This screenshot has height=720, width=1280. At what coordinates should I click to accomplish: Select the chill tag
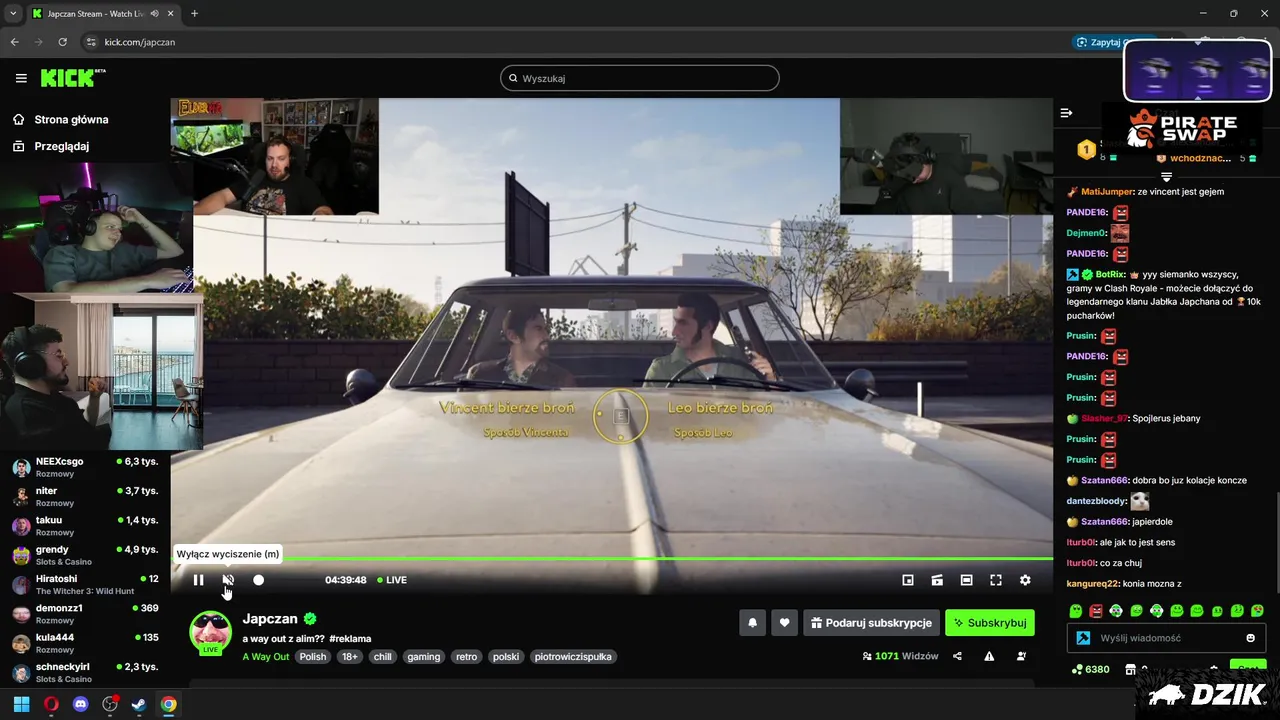click(382, 657)
